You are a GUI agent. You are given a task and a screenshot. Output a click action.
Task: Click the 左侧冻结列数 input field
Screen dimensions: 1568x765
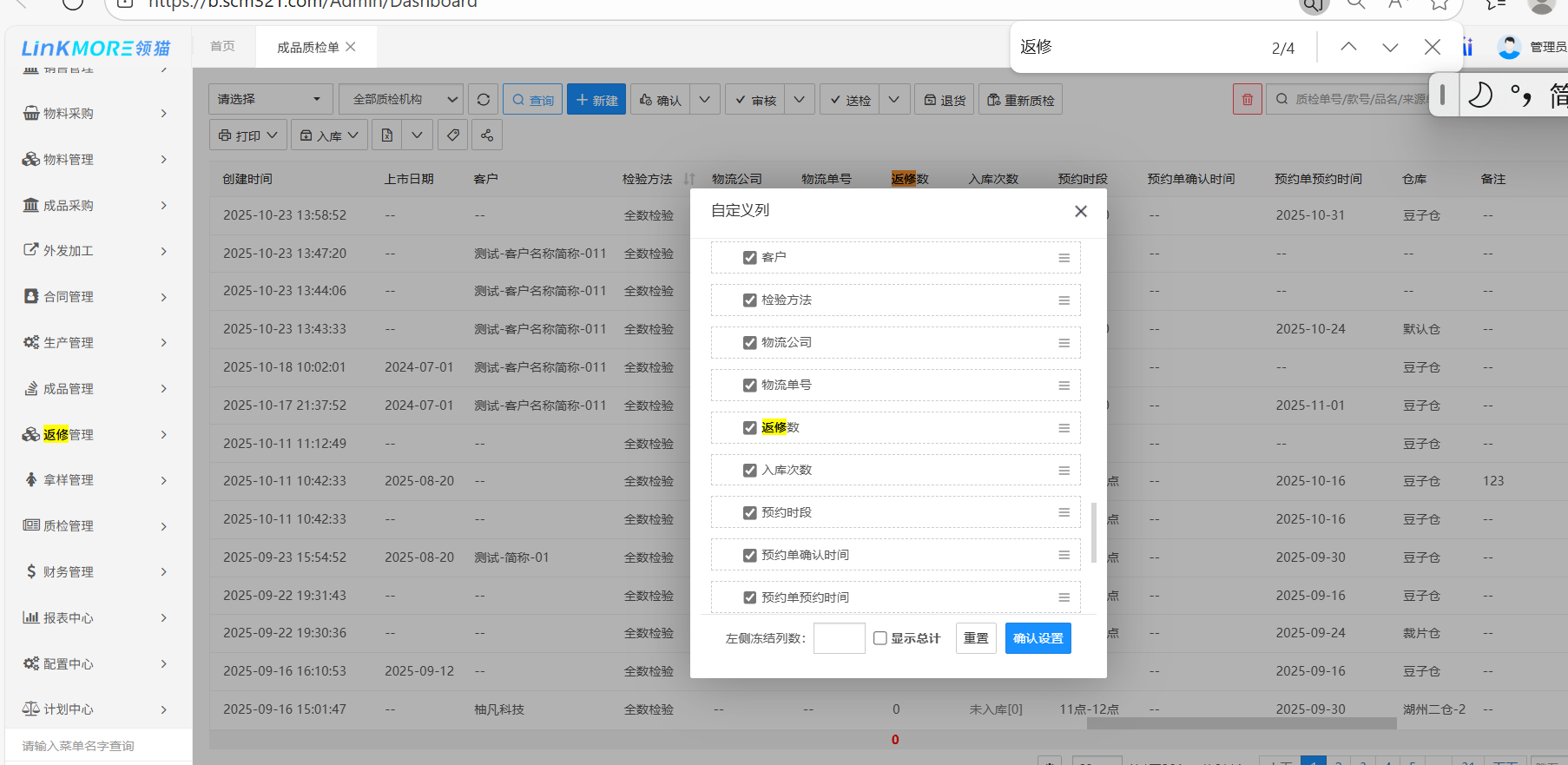[839, 638]
